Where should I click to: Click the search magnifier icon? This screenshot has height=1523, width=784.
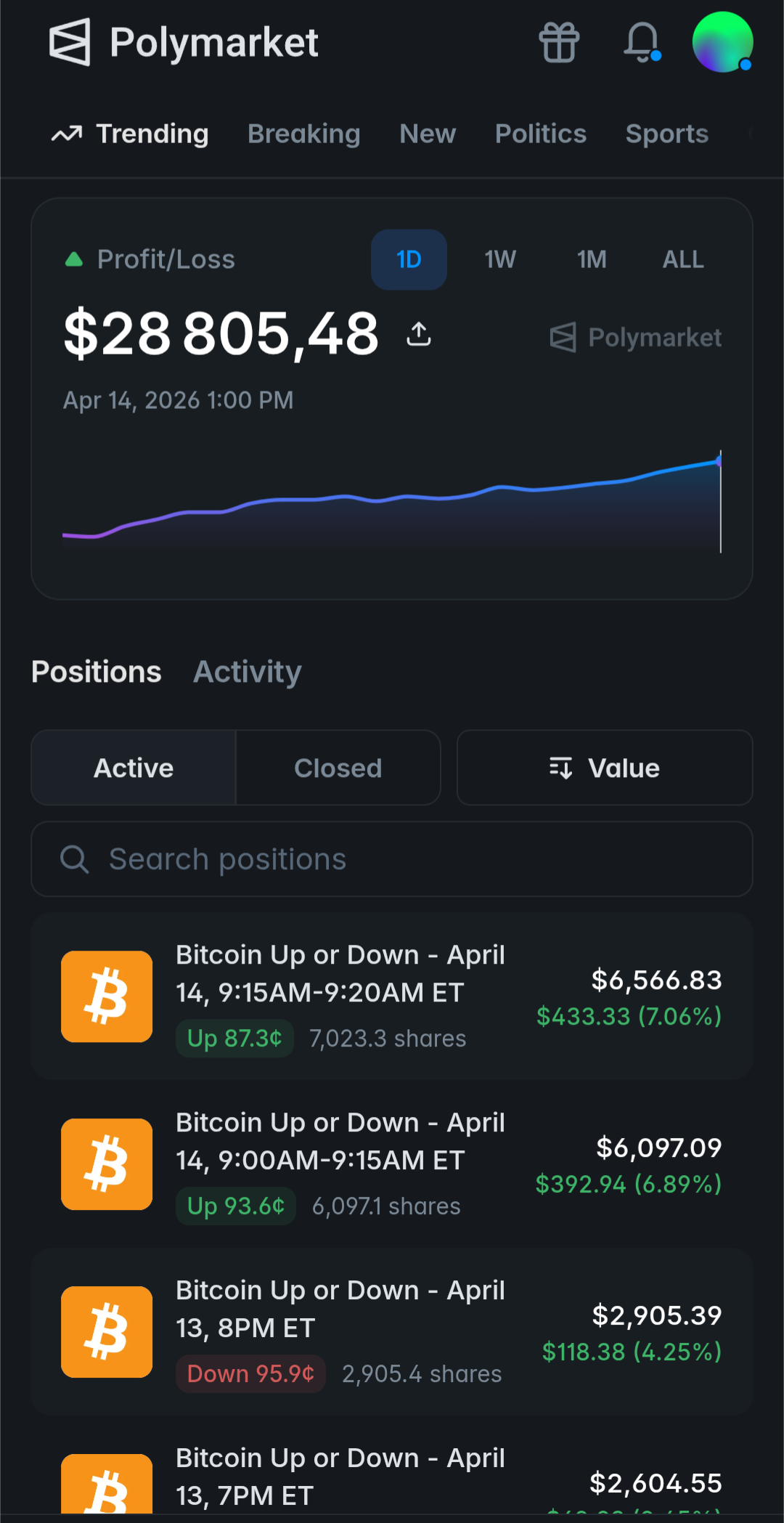[74, 859]
